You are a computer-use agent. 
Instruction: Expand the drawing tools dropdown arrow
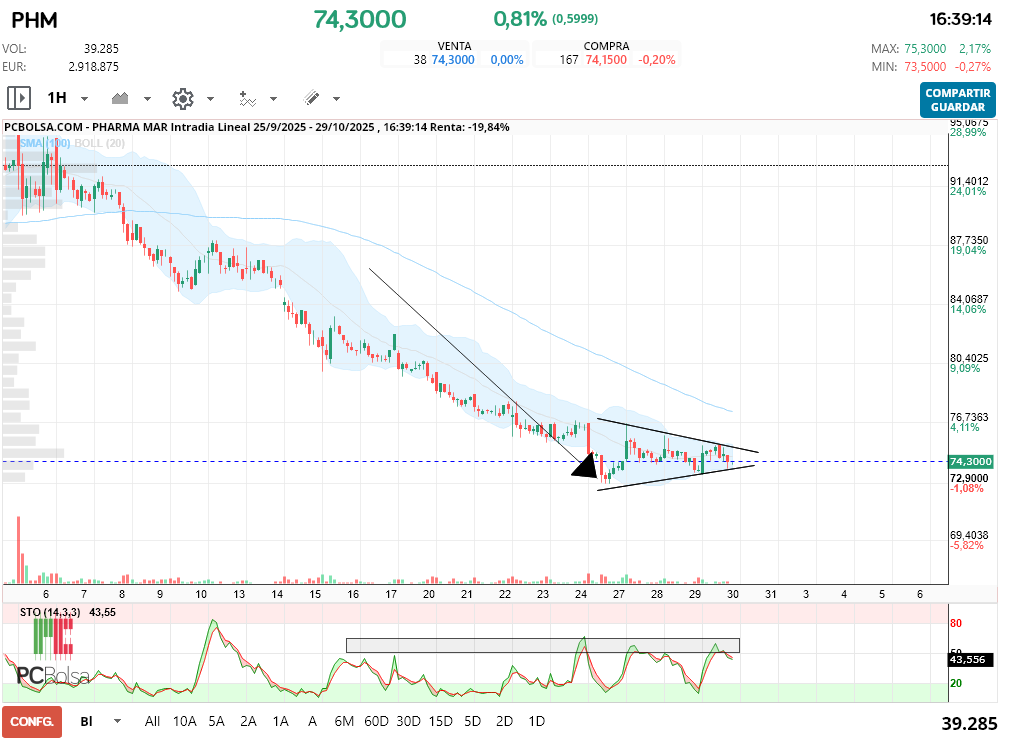[x=336, y=99]
